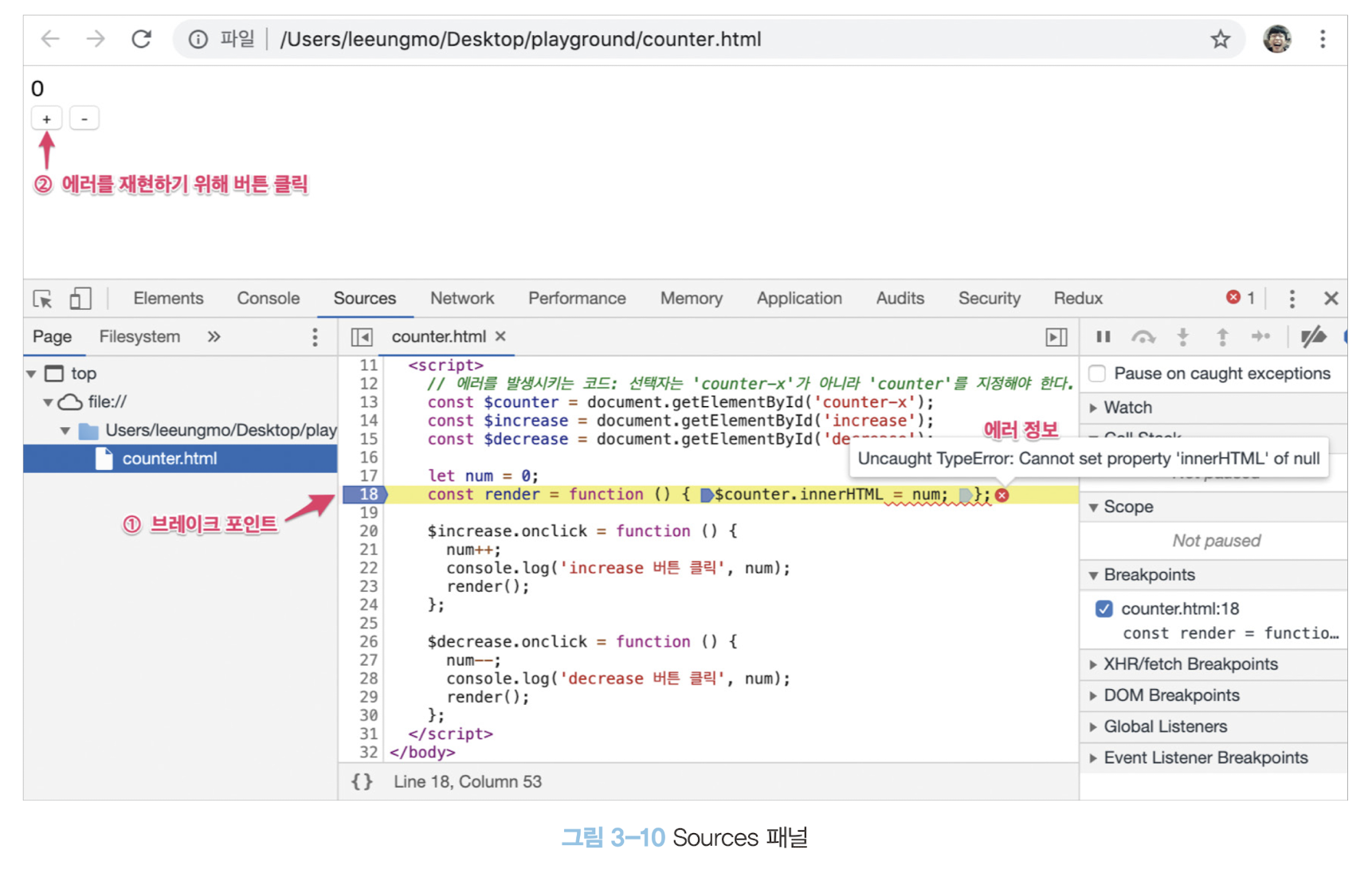Open the Redux tab
The width and height of the screenshot is (1372, 873).
pyautogui.click(x=1078, y=298)
